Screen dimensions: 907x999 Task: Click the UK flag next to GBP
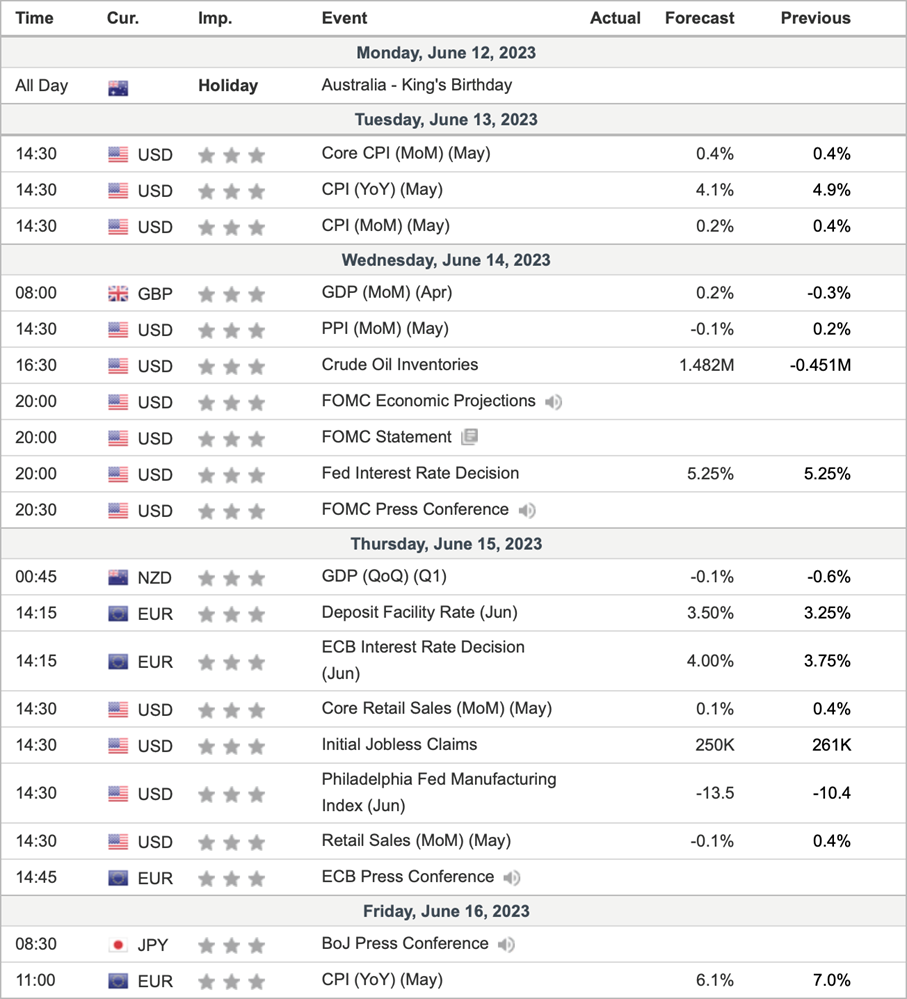click(118, 294)
